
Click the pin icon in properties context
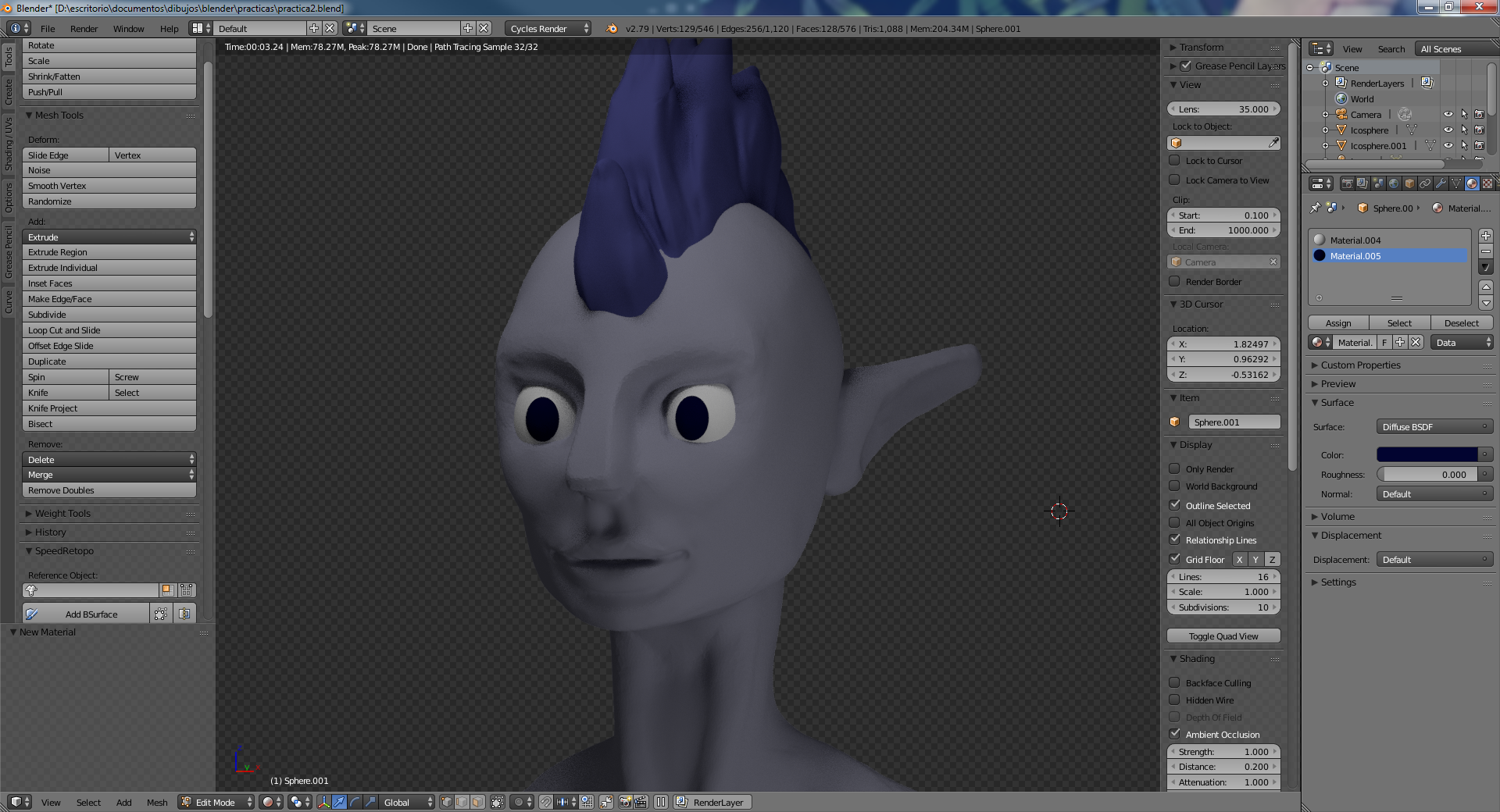1315,208
